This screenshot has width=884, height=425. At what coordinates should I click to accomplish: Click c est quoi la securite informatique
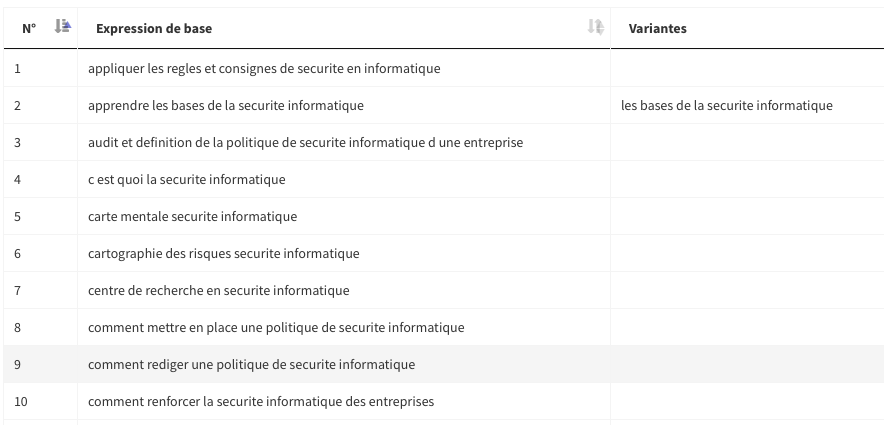pos(186,180)
